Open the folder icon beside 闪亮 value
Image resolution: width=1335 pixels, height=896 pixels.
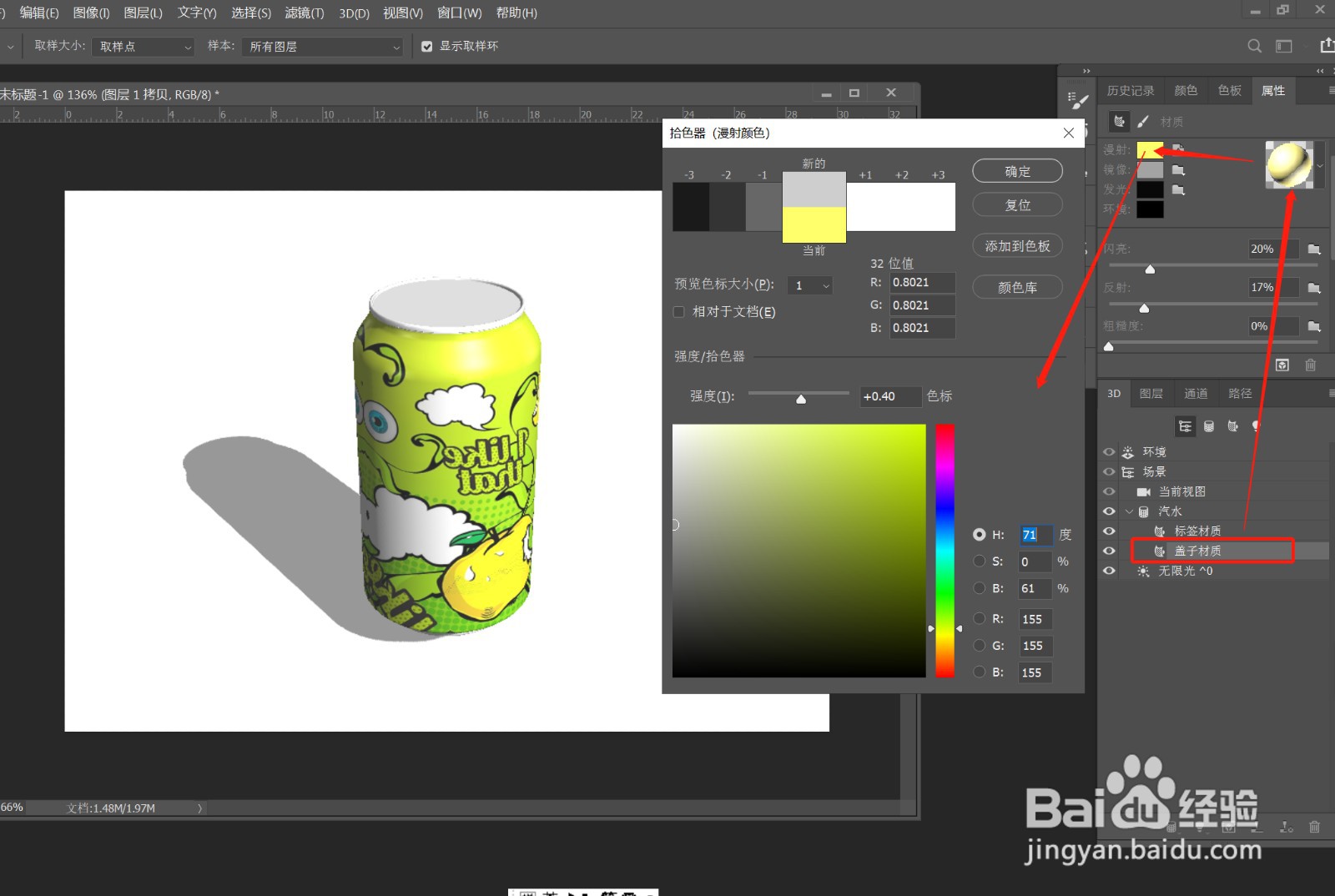pyautogui.click(x=1314, y=249)
